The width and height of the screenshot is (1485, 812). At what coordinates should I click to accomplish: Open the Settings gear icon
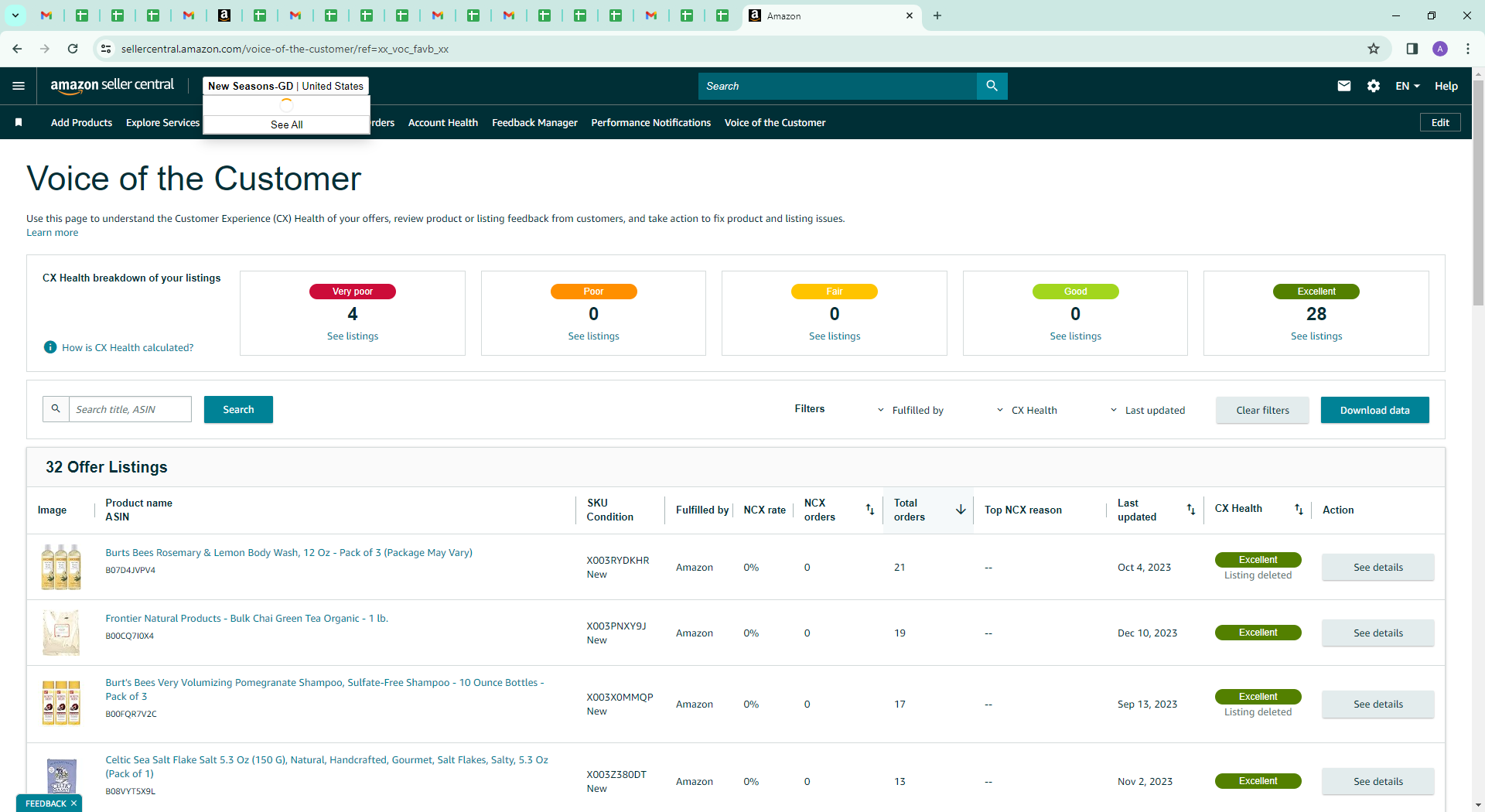coord(1374,86)
